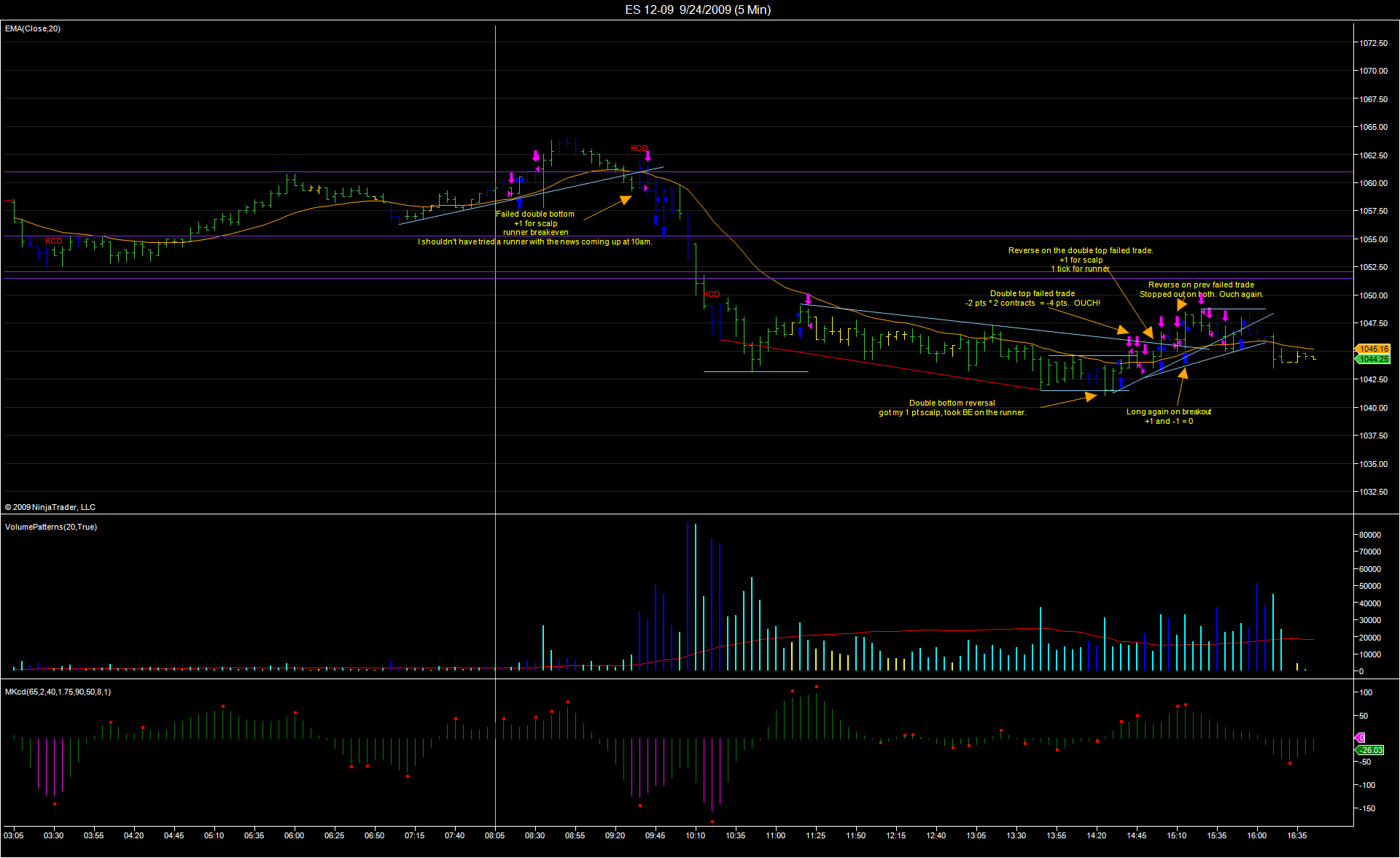Click the -150 label on MKcd axis
Screen dimensions: 1400x858
(1367, 808)
